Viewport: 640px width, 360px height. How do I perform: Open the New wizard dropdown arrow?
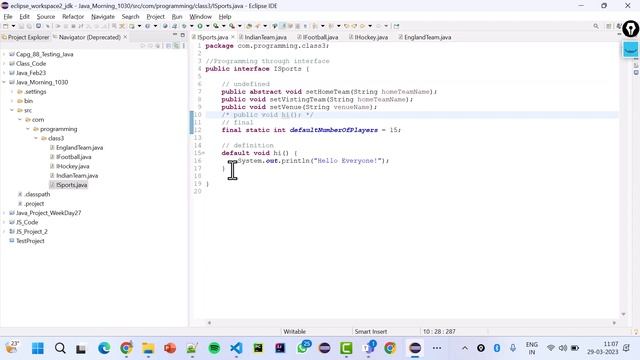point(13,26)
